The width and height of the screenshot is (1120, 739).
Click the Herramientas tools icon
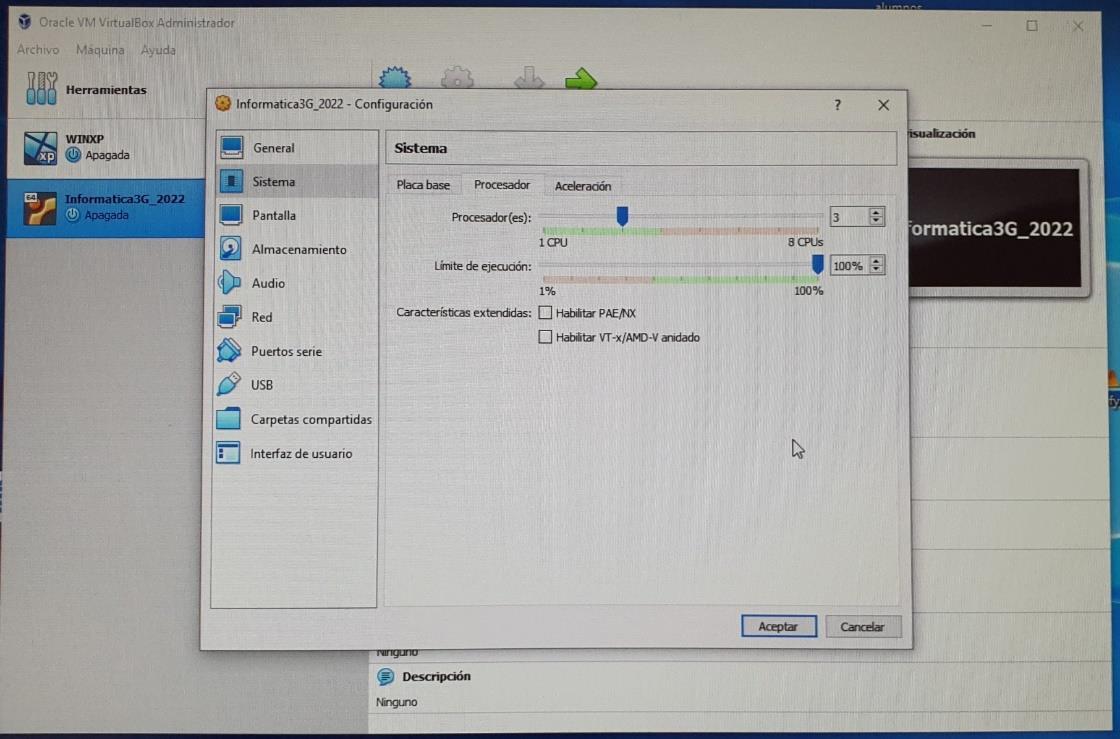[x=41, y=89]
